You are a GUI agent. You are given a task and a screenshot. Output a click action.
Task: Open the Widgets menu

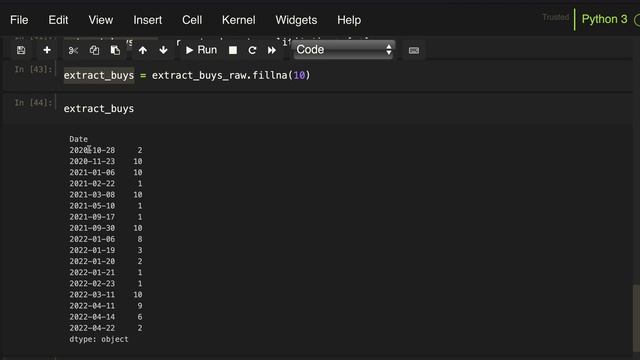(x=296, y=20)
